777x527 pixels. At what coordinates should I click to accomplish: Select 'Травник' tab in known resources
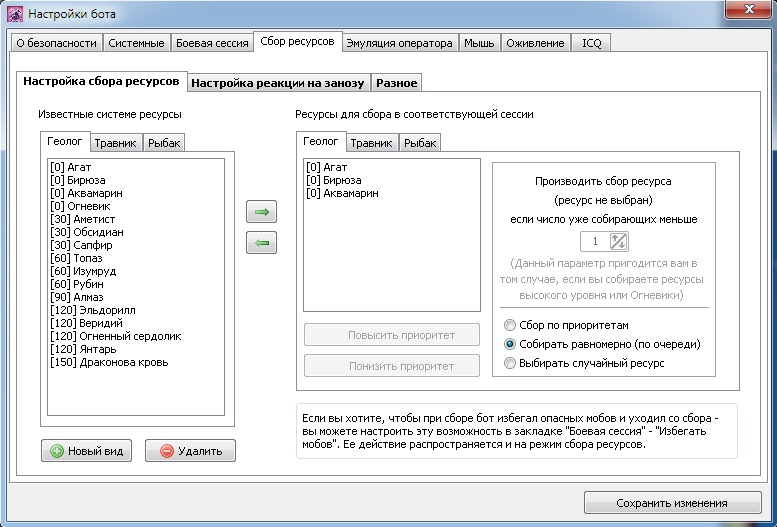point(115,143)
